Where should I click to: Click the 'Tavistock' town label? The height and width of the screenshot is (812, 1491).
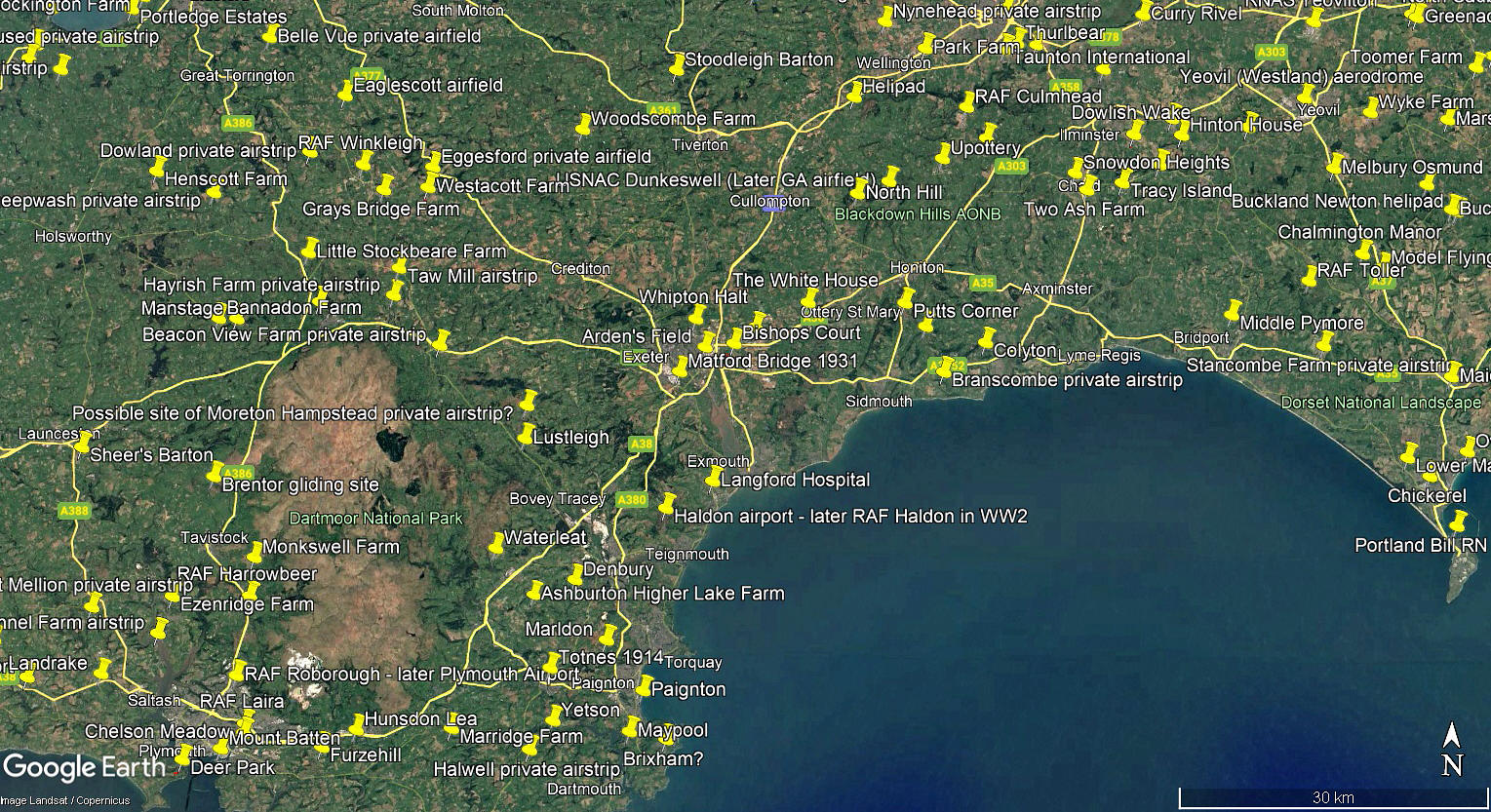[215, 537]
